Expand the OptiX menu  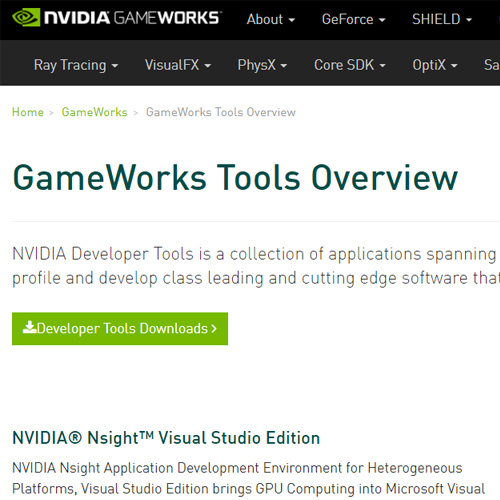(435, 65)
